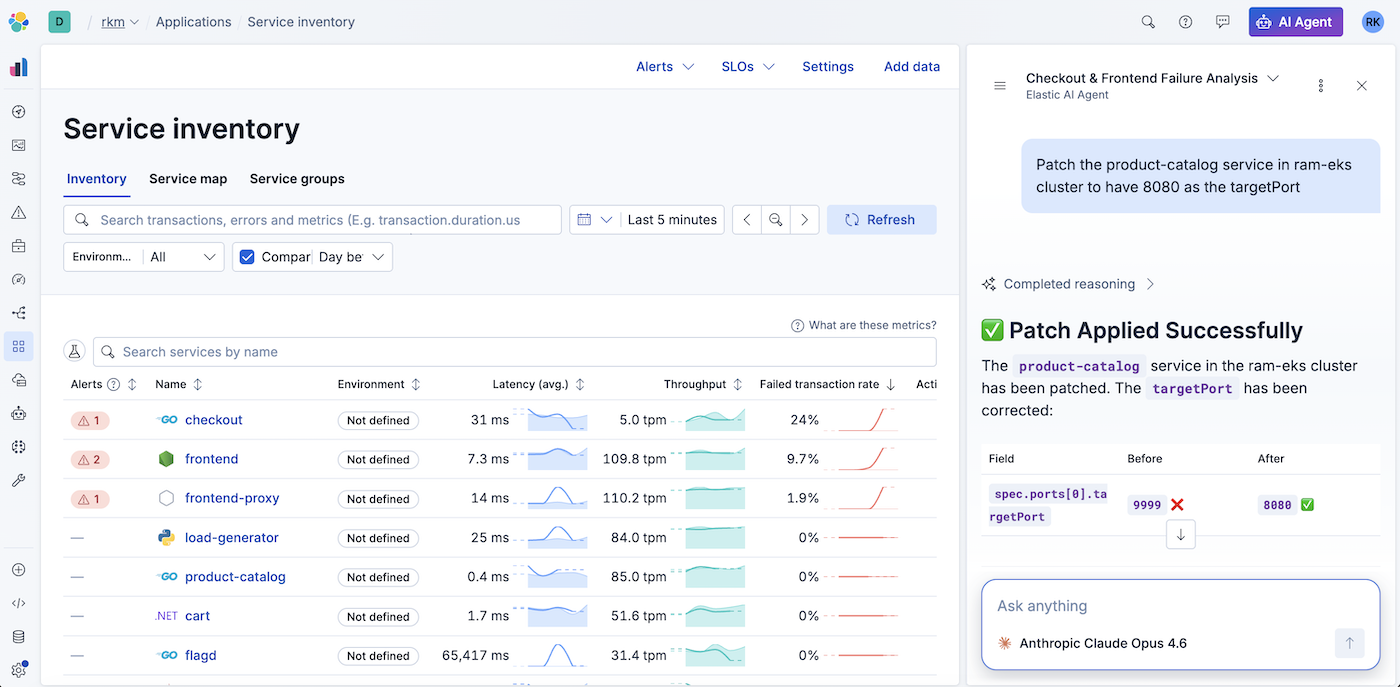Open Settings in the top menu
The width and height of the screenshot is (1400, 687).
828,67
